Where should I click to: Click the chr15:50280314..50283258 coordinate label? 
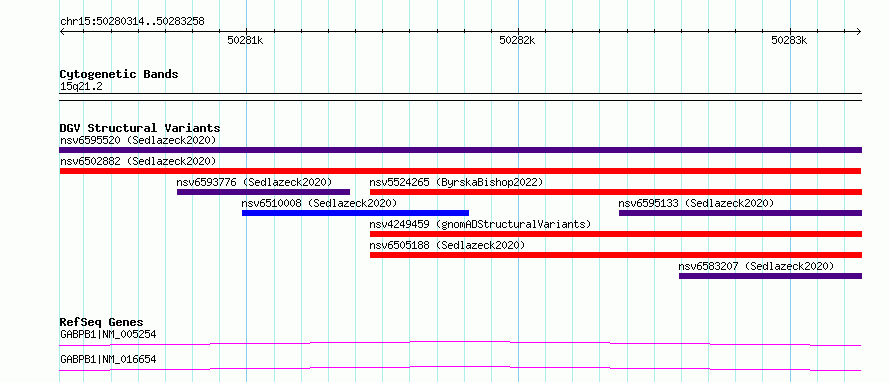coord(132,22)
